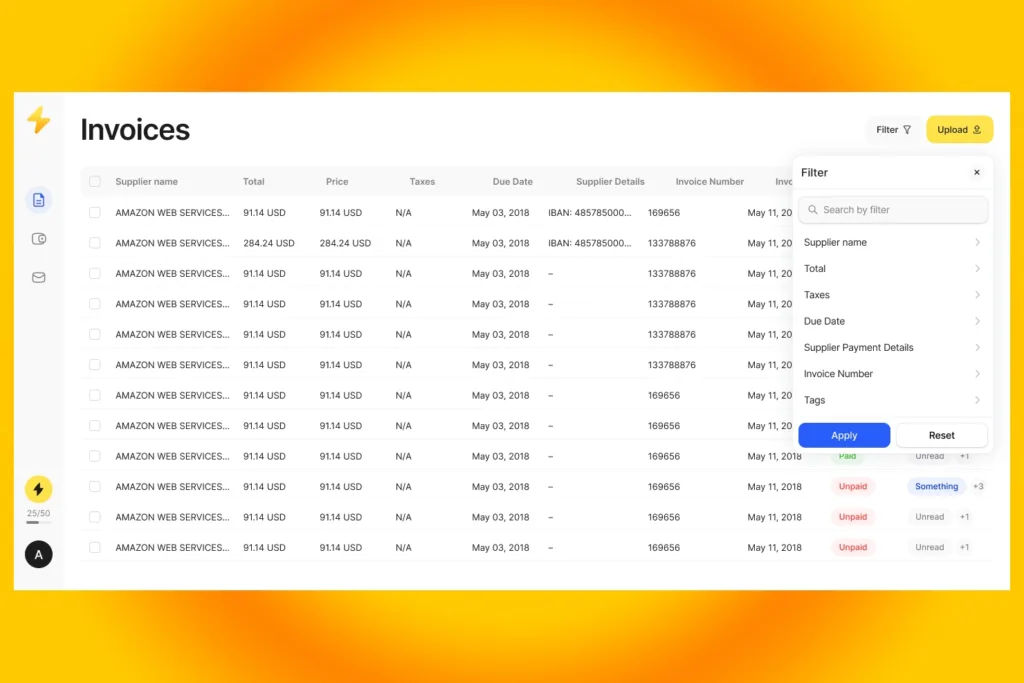1024x683 pixels.
Task: Click the blue Apply button
Action: (x=844, y=435)
